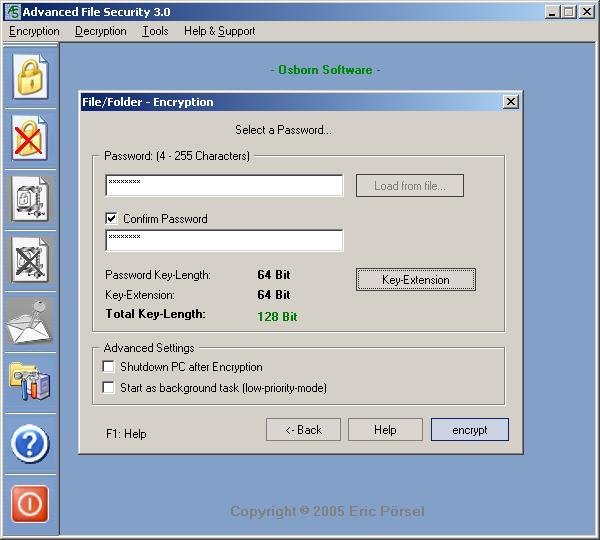Screen dimensions: 600x540
Task: Click the Total Key-Length: label
Action: click(x=156, y=314)
